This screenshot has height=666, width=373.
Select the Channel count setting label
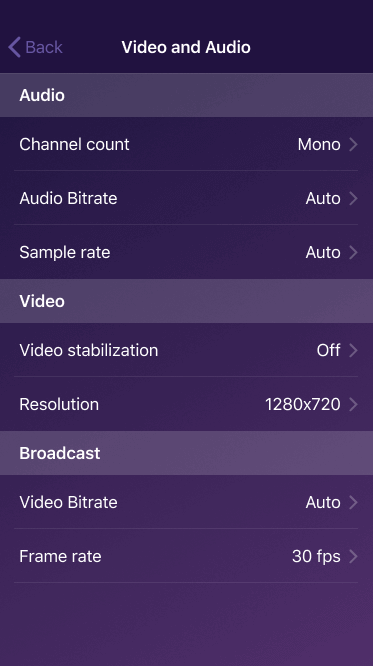pyautogui.click(x=74, y=144)
